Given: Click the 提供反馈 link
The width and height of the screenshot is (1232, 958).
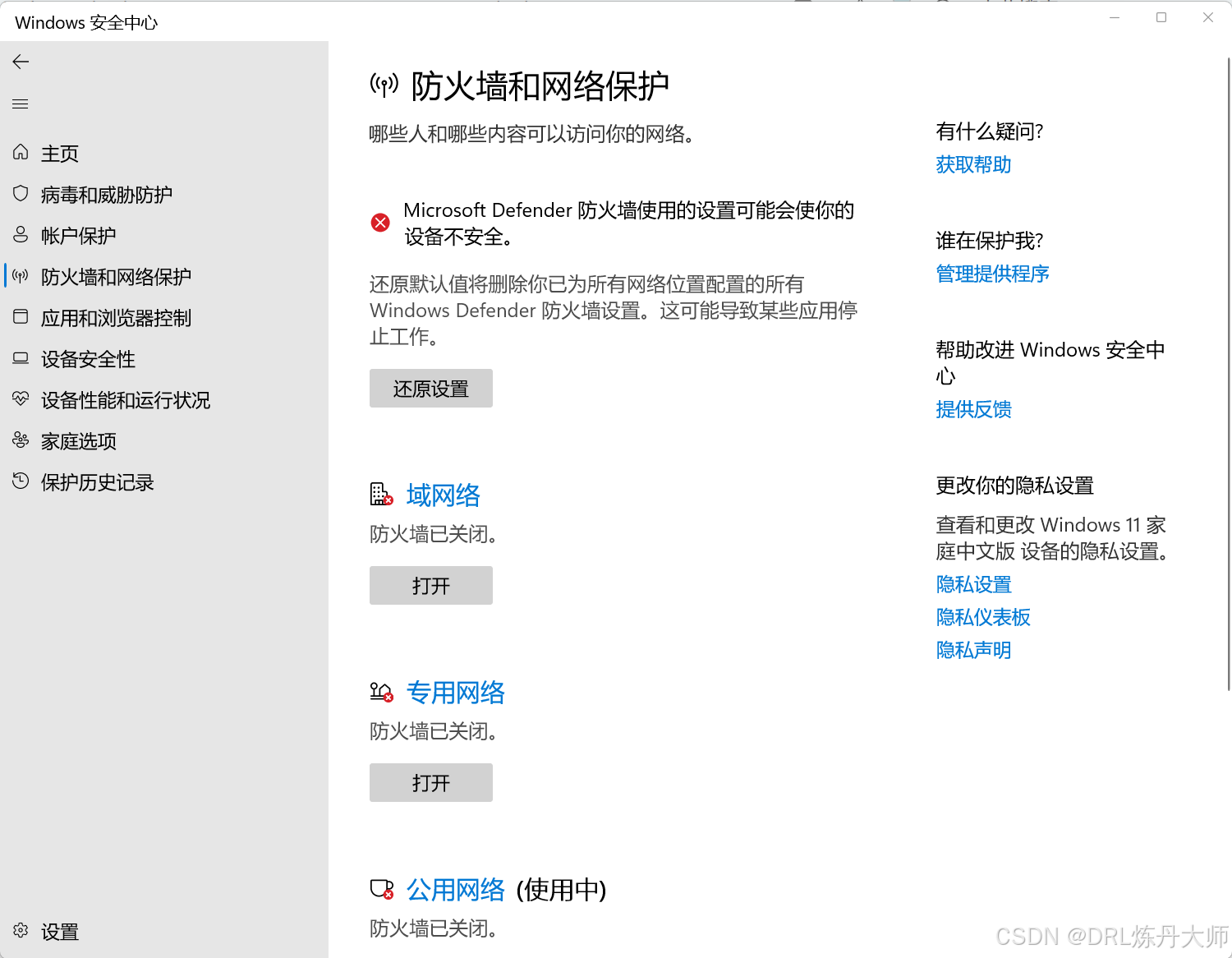Looking at the screenshot, I should tap(973, 409).
